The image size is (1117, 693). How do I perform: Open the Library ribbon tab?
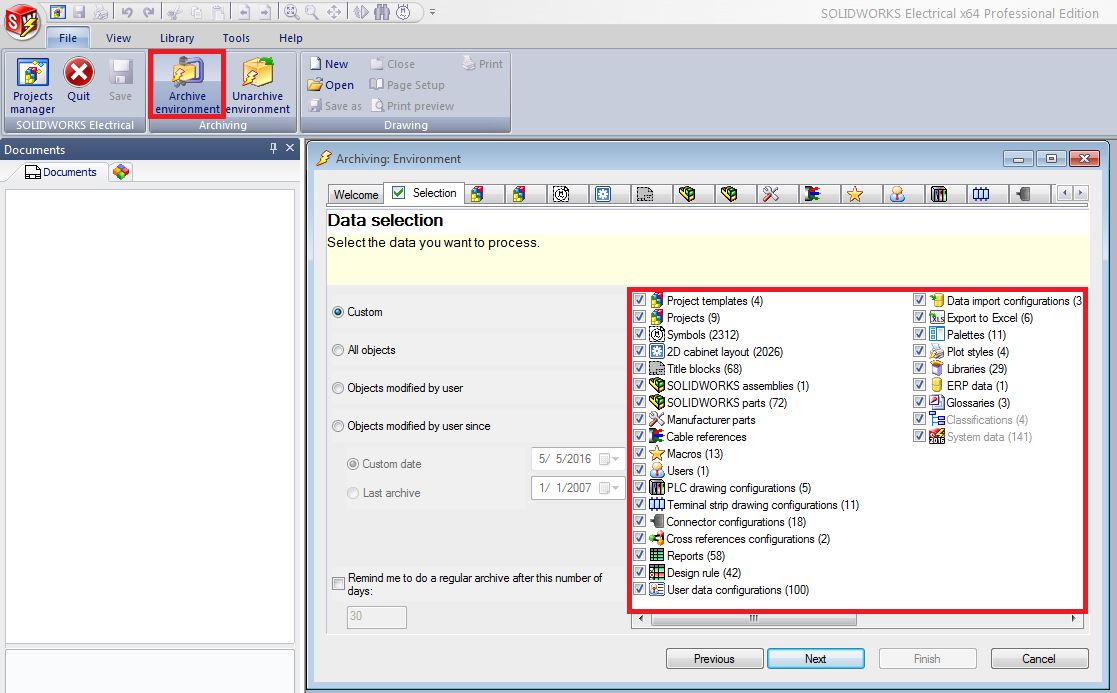pos(177,38)
